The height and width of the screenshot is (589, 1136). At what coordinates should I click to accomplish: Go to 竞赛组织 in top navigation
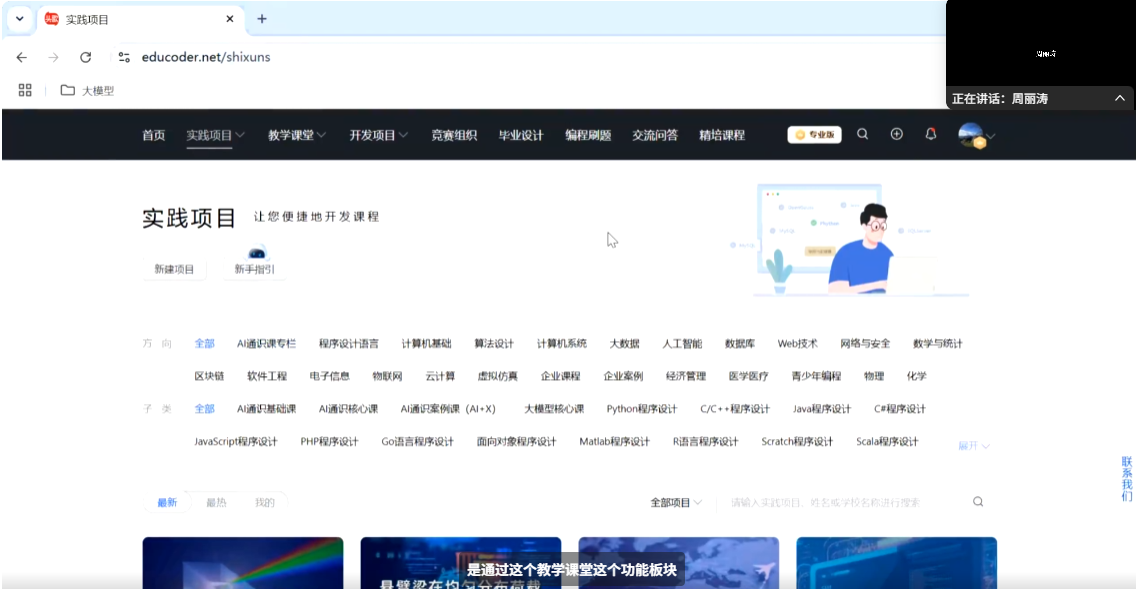[x=454, y=135]
